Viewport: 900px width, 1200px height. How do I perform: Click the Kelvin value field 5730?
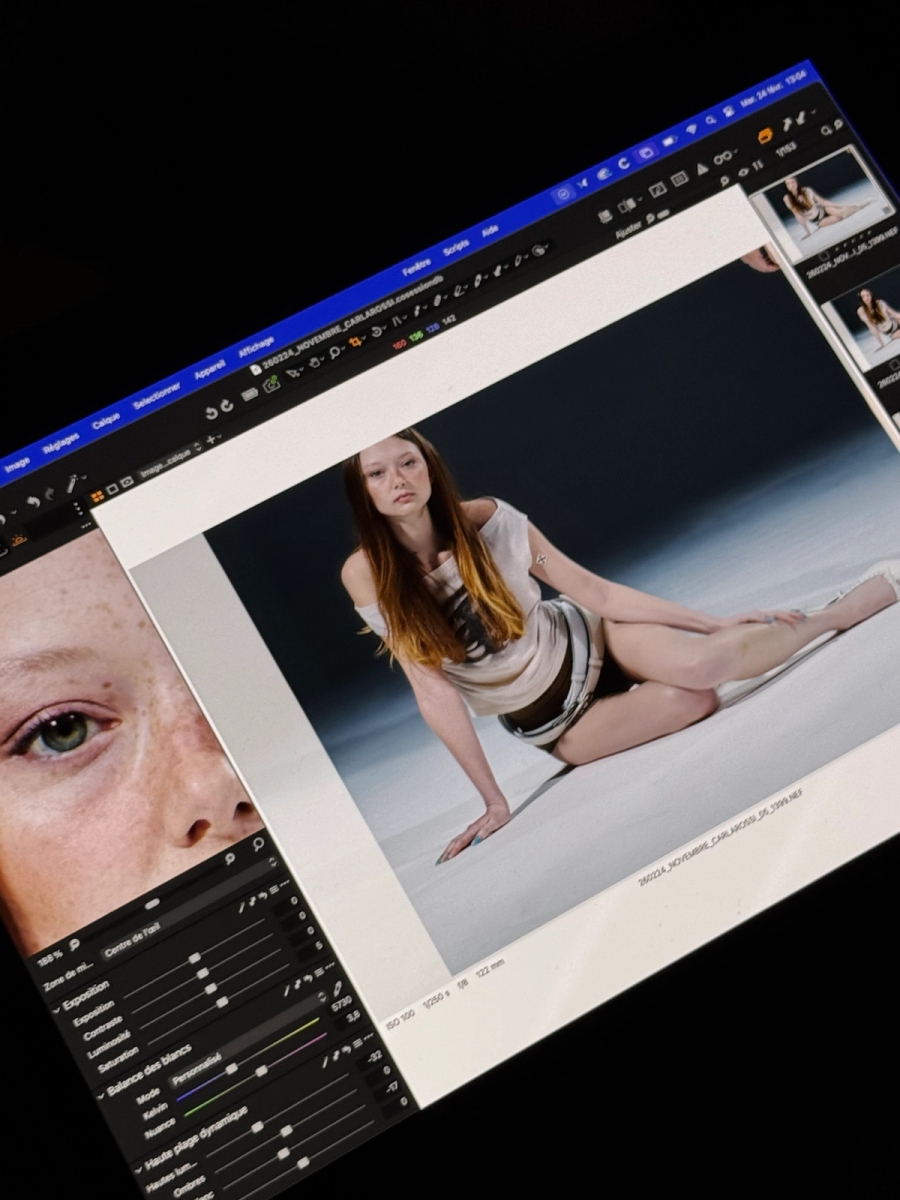(341, 1003)
